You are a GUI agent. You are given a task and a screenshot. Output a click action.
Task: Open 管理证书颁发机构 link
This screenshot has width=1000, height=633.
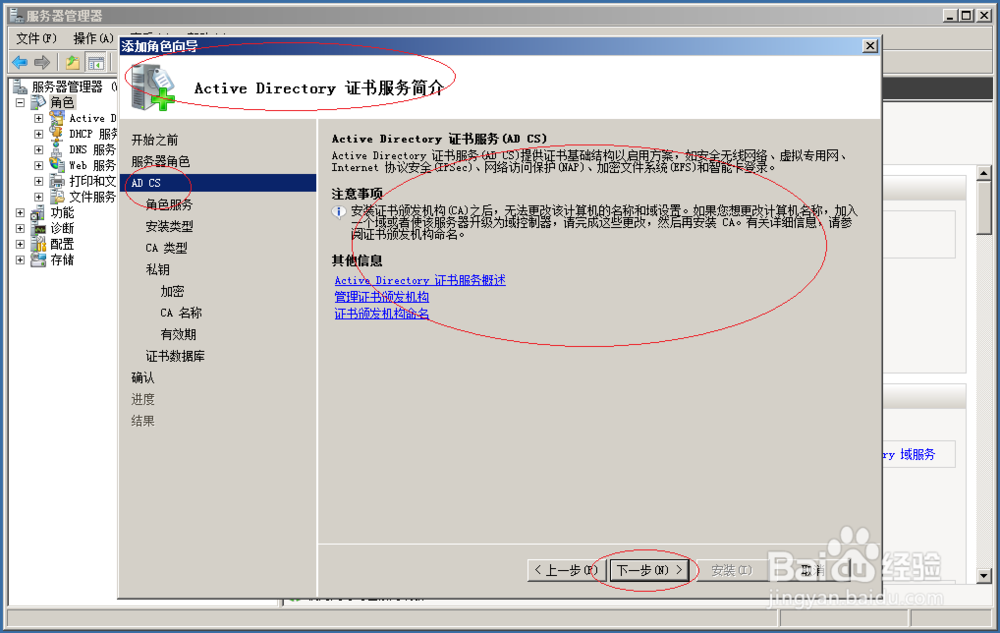tap(381, 297)
